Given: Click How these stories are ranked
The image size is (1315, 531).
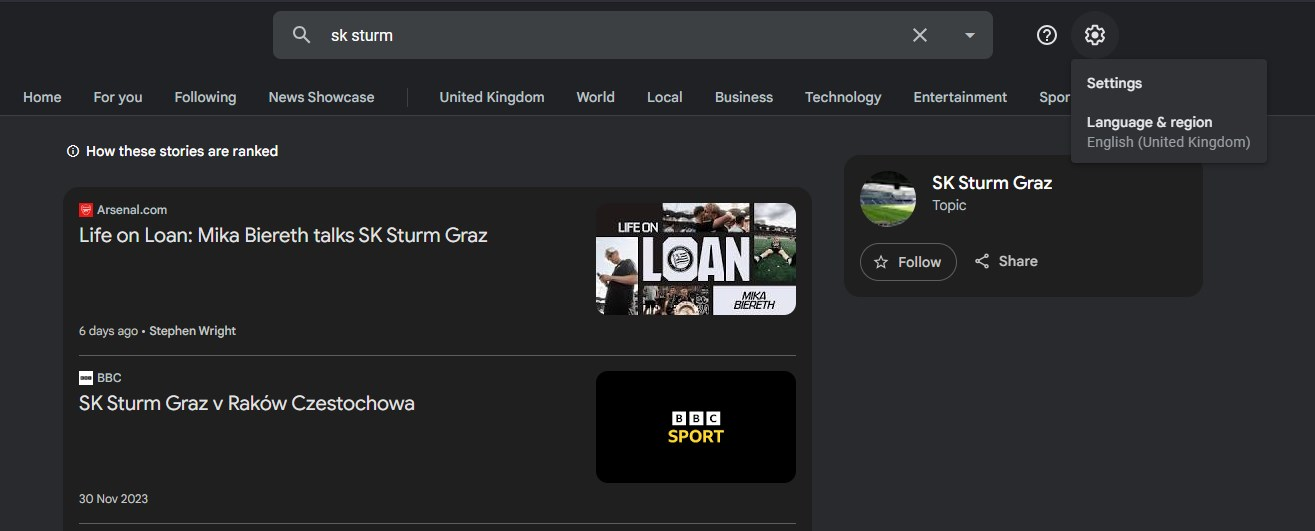Looking at the screenshot, I should 182,151.
